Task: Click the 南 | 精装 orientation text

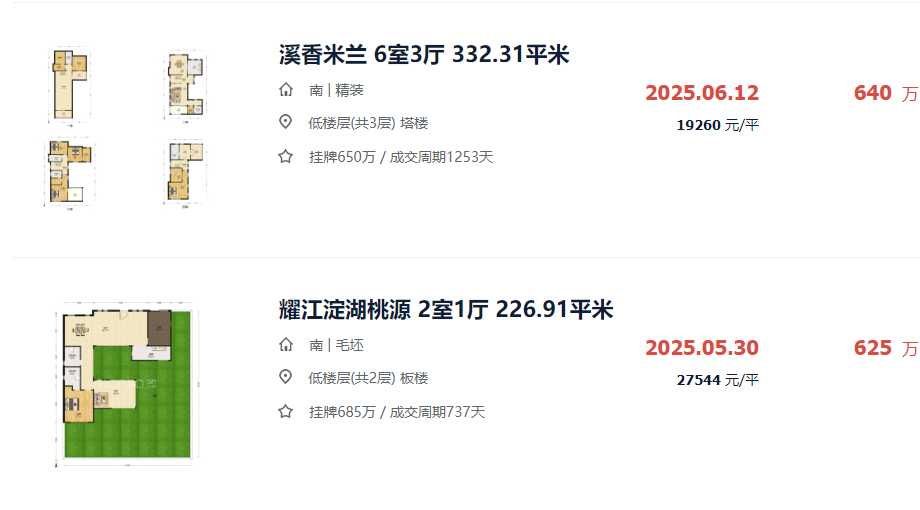Action: 336,90
